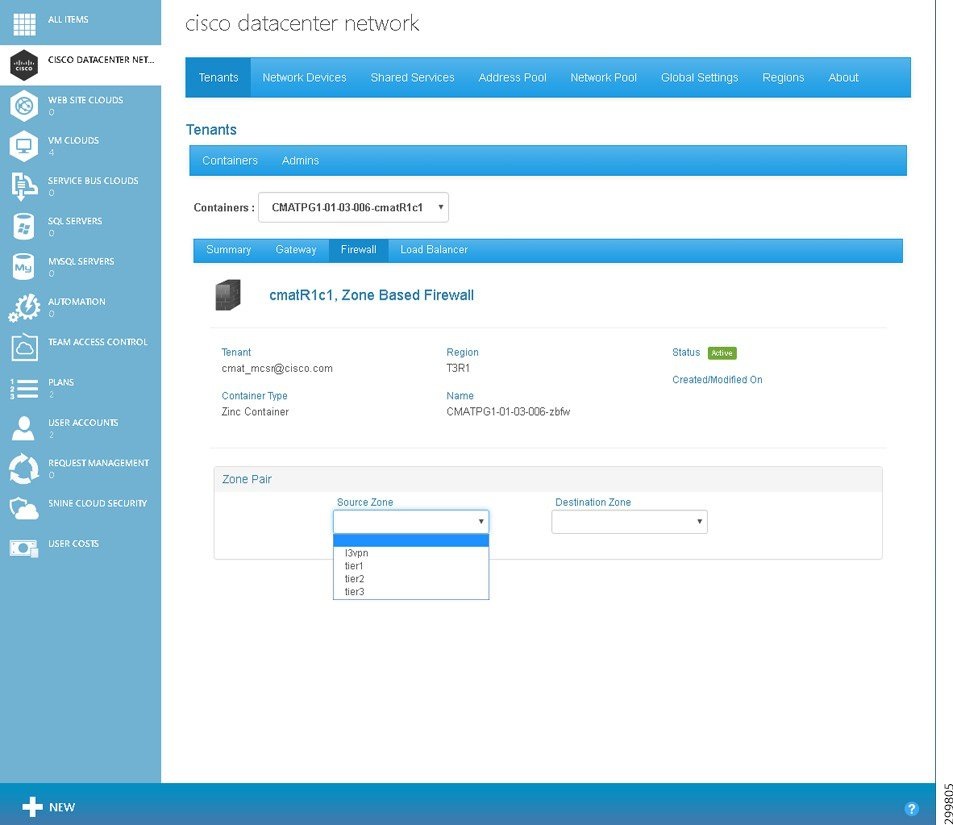This screenshot has height=825, width=953.
Task: Open the help question mark icon
Action: click(x=911, y=808)
